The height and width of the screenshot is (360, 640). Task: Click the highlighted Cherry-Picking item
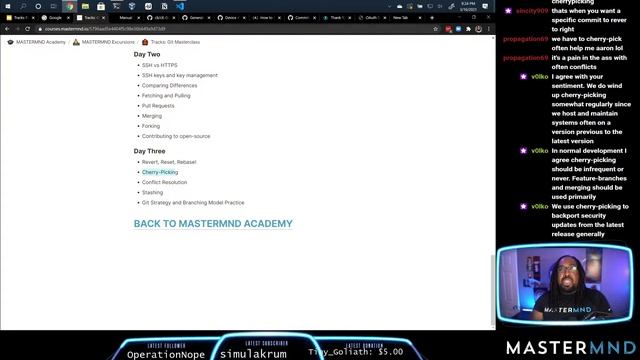[x=160, y=172]
